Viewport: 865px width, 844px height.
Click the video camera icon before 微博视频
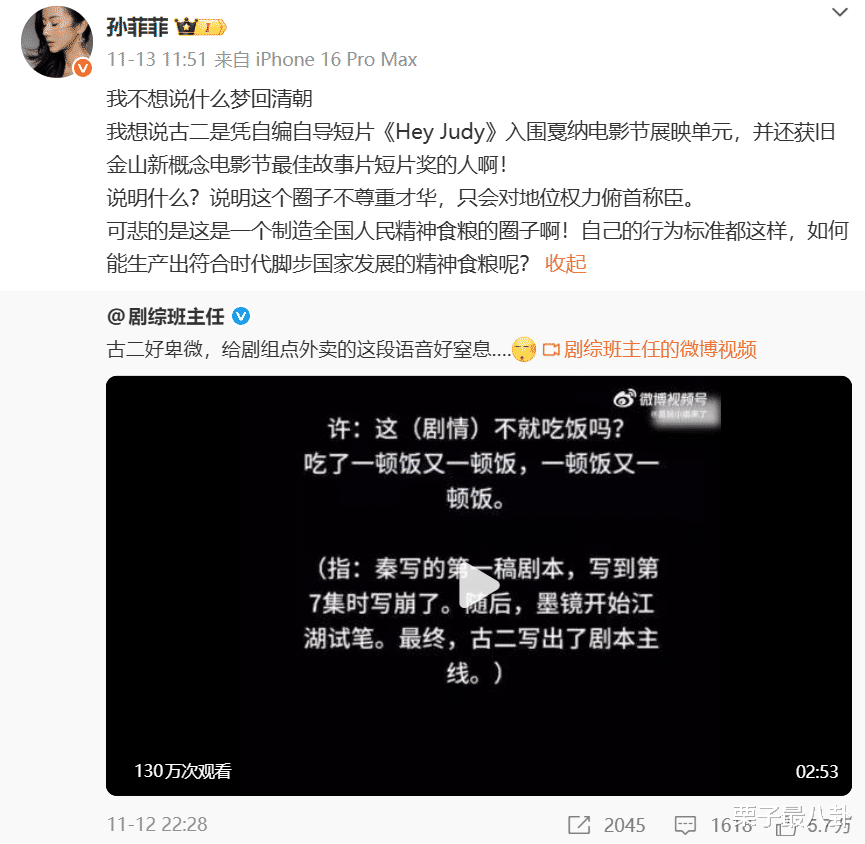551,350
